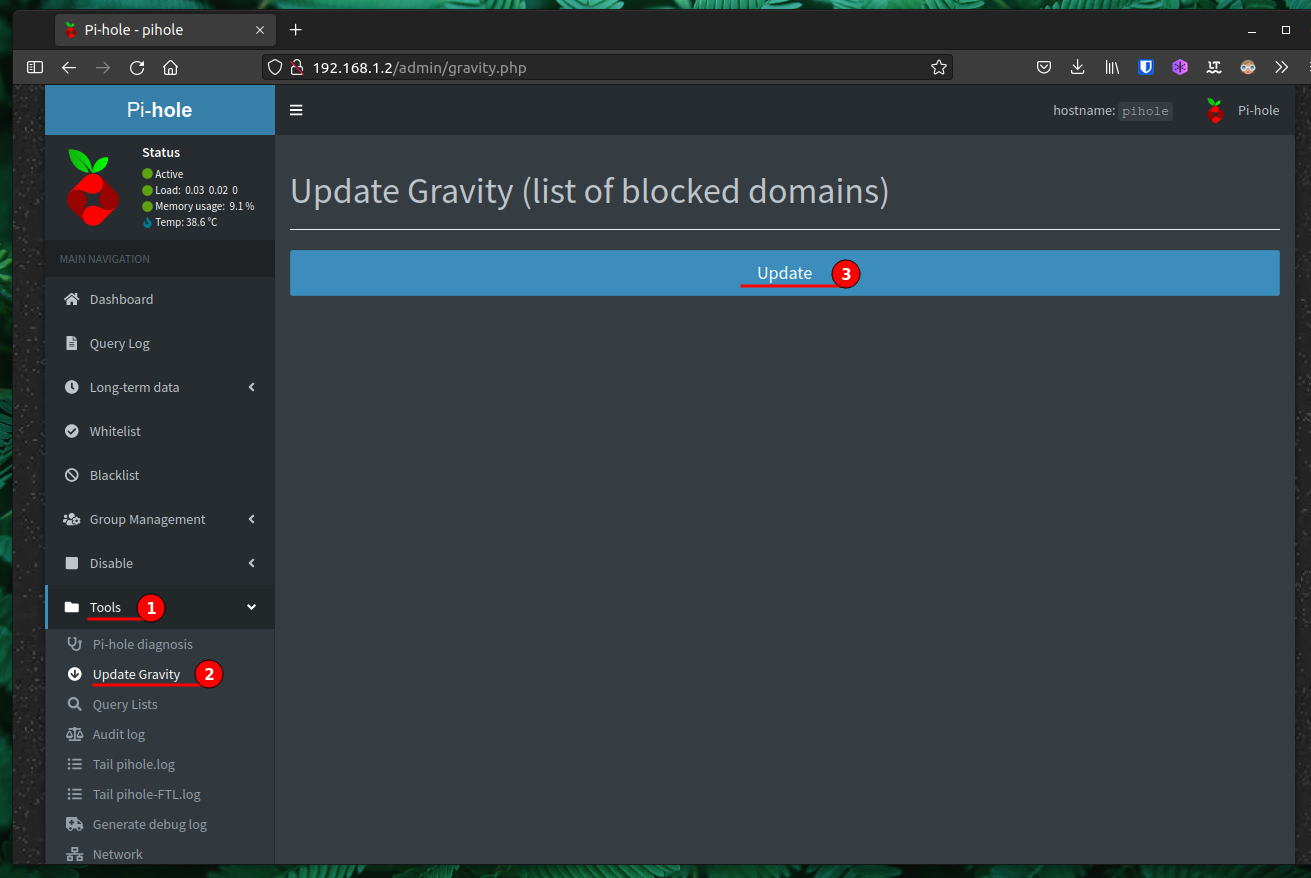Open the Network link in sidebar
The width and height of the screenshot is (1311, 878).
click(x=118, y=854)
